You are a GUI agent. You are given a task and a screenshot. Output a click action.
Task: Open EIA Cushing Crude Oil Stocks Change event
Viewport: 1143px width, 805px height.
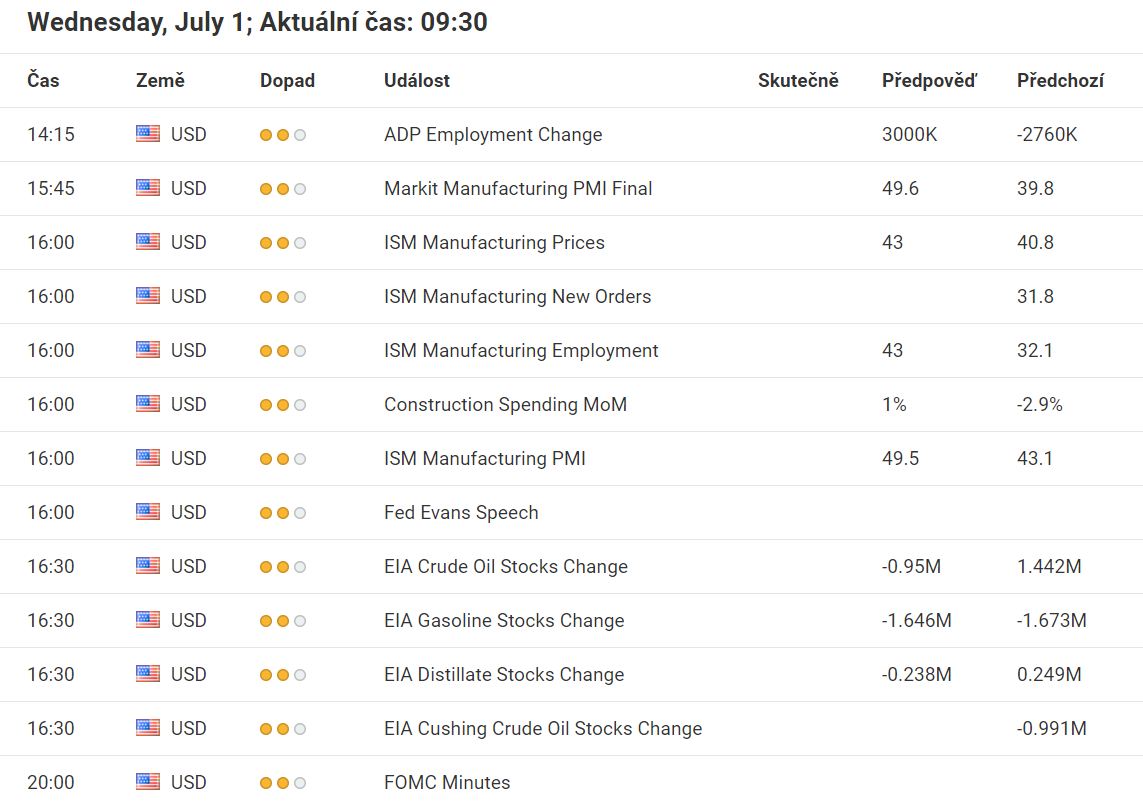pyautogui.click(x=543, y=728)
